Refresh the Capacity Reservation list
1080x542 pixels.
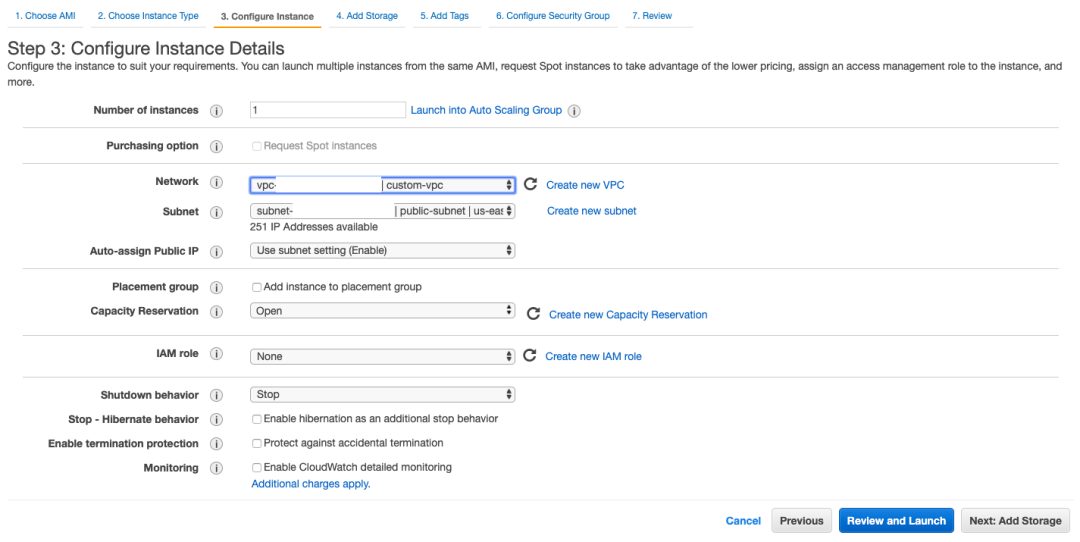(533, 314)
